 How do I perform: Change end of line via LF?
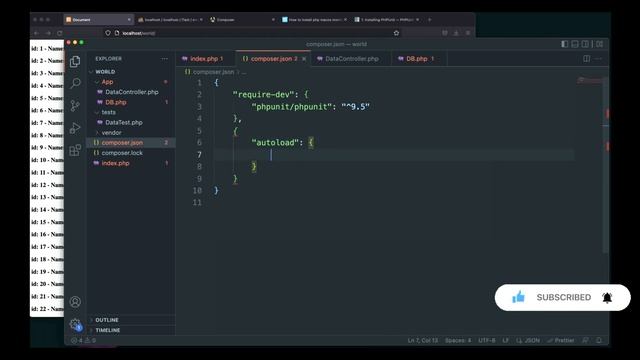coord(505,340)
